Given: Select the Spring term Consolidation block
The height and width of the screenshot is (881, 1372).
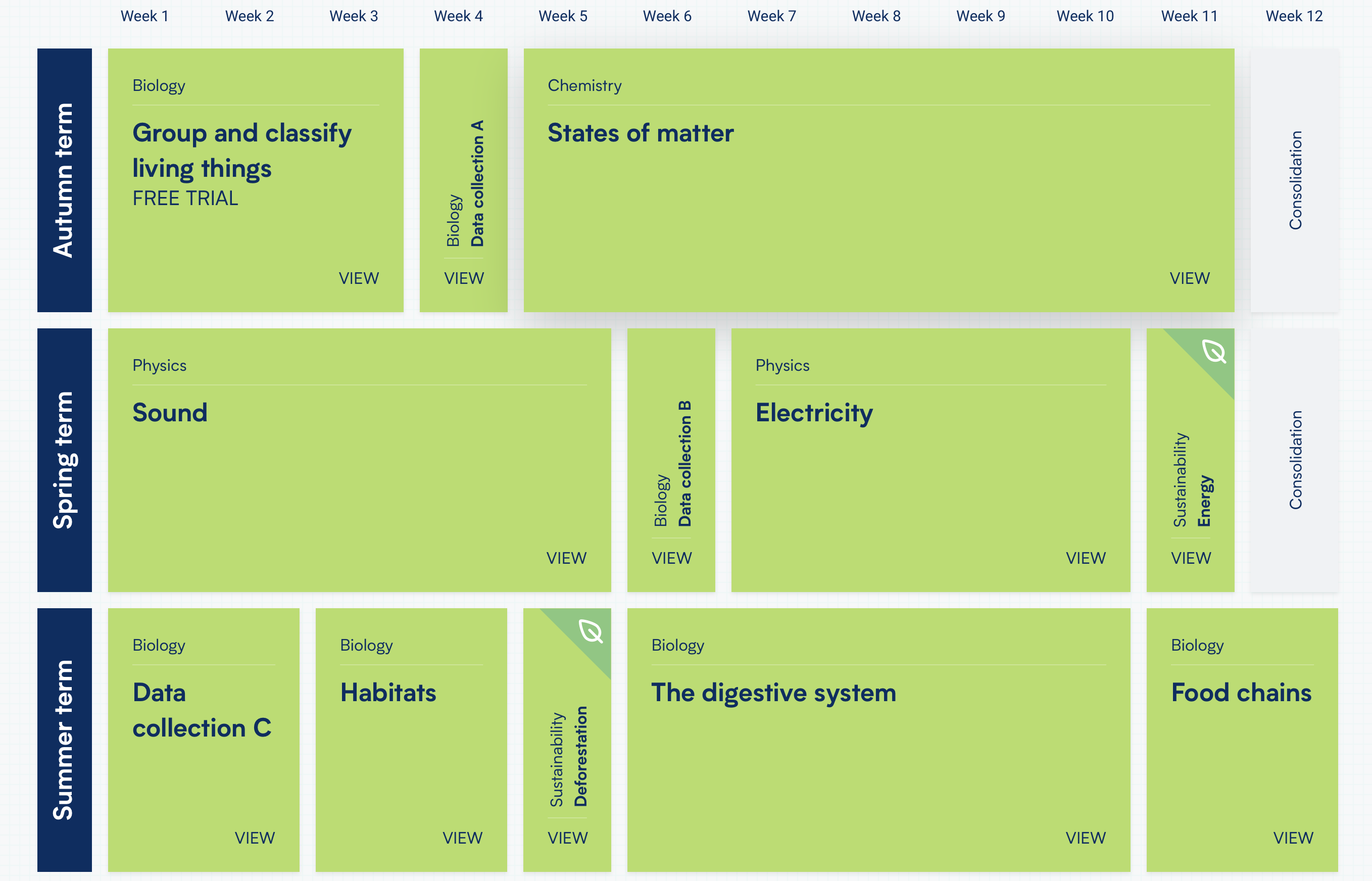Looking at the screenshot, I should click(x=1294, y=460).
